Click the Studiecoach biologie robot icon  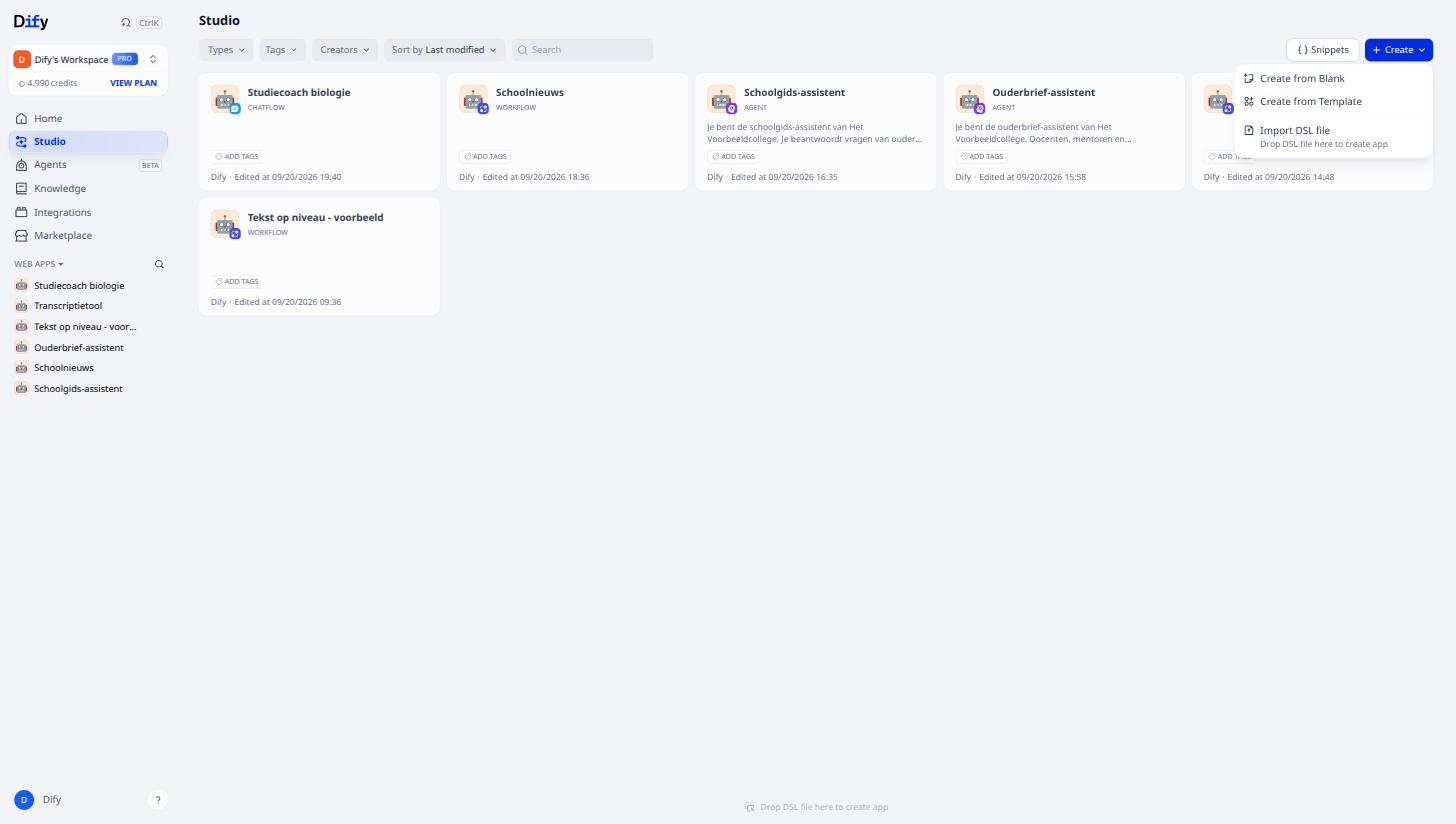pos(225,99)
